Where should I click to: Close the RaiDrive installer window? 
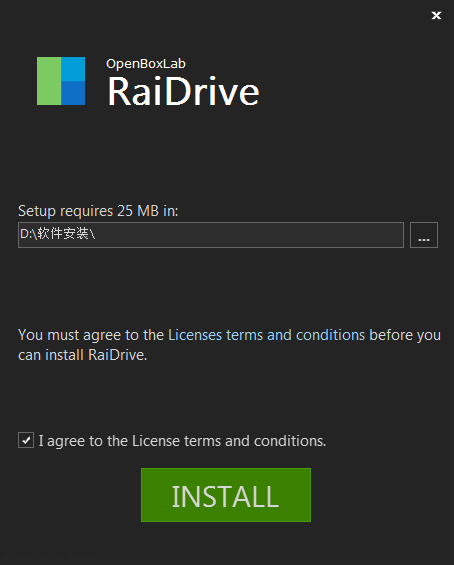436,15
